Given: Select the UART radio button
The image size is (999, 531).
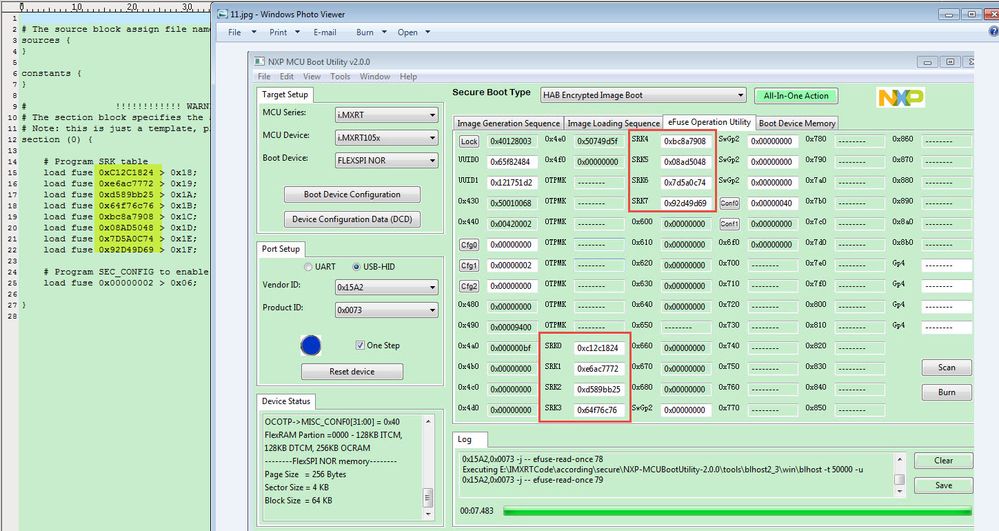Looking at the screenshot, I should (308, 266).
